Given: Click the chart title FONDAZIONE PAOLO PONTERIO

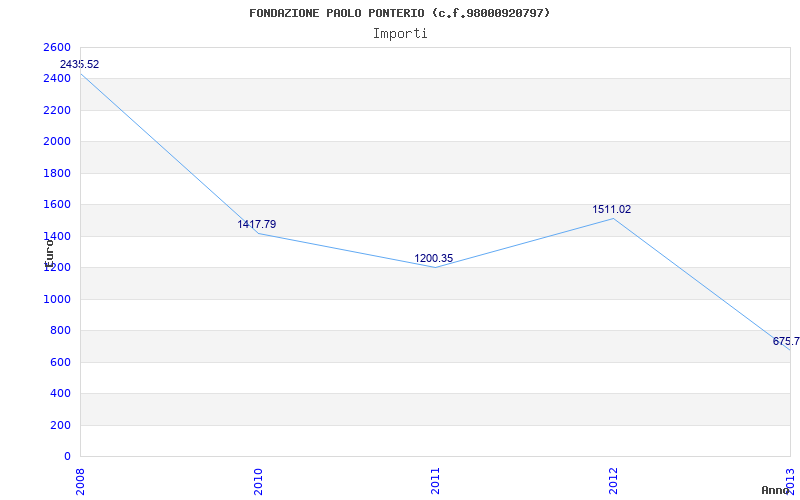Looking at the screenshot, I should click(399, 13).
